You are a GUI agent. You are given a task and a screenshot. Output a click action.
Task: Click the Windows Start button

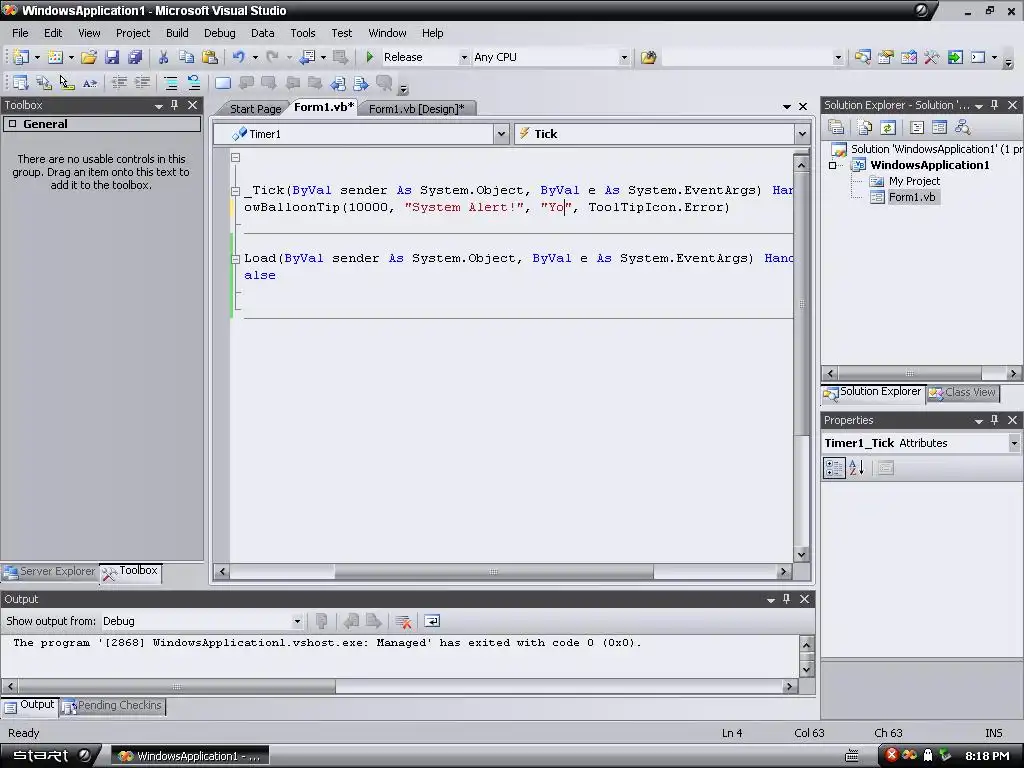(51, 756)
